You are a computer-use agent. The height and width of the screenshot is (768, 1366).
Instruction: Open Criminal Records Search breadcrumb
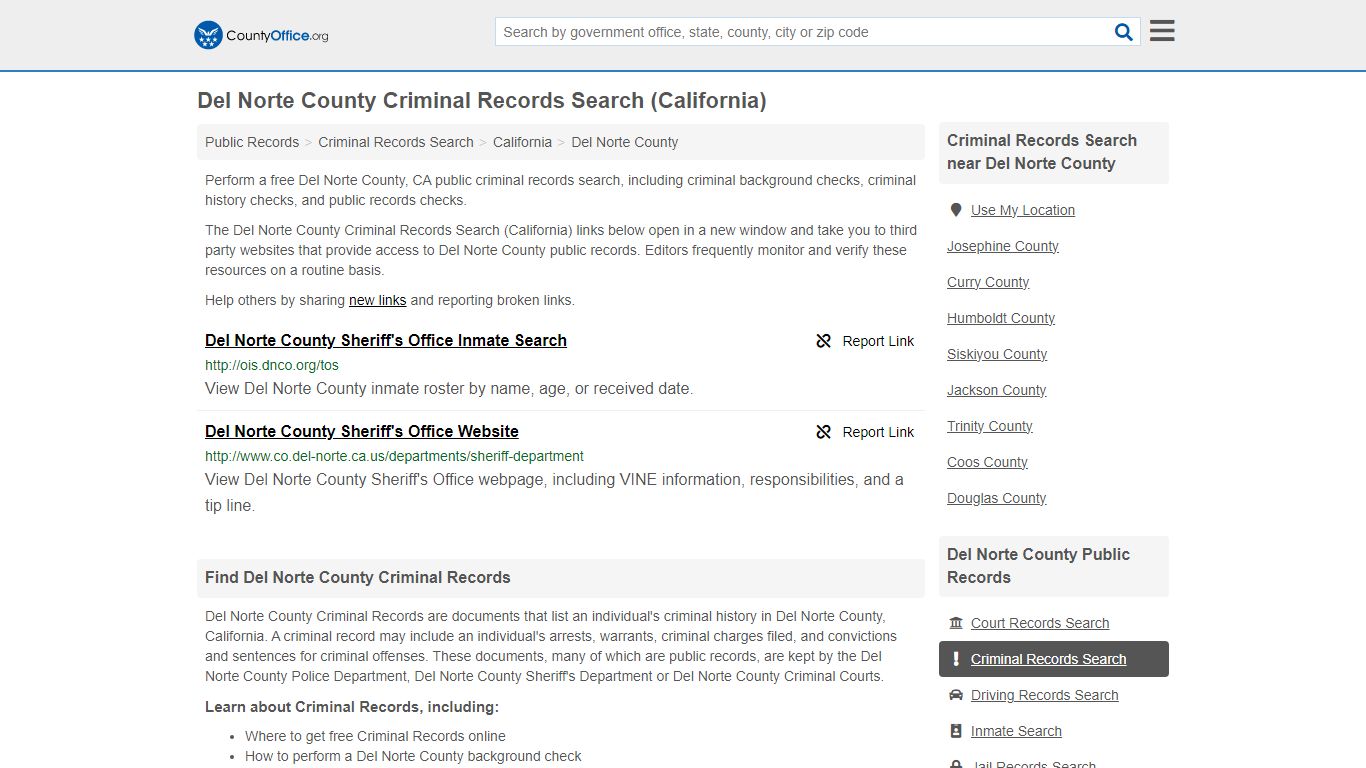point(396,142)
